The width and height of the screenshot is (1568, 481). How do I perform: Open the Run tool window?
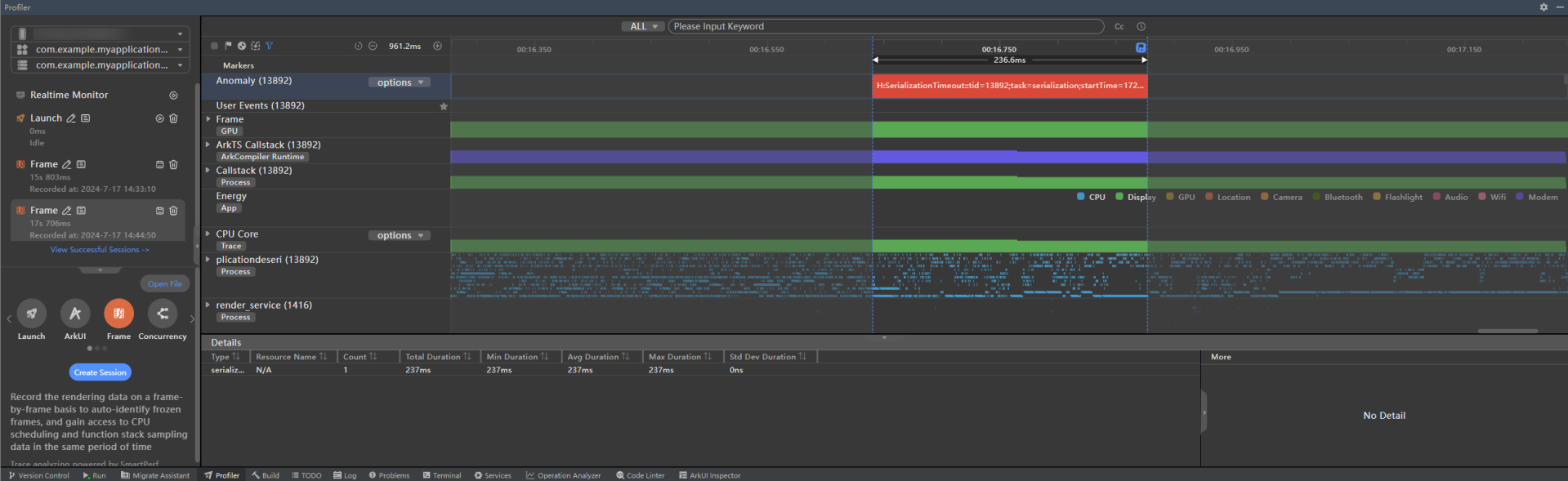[x=94, y=475]
